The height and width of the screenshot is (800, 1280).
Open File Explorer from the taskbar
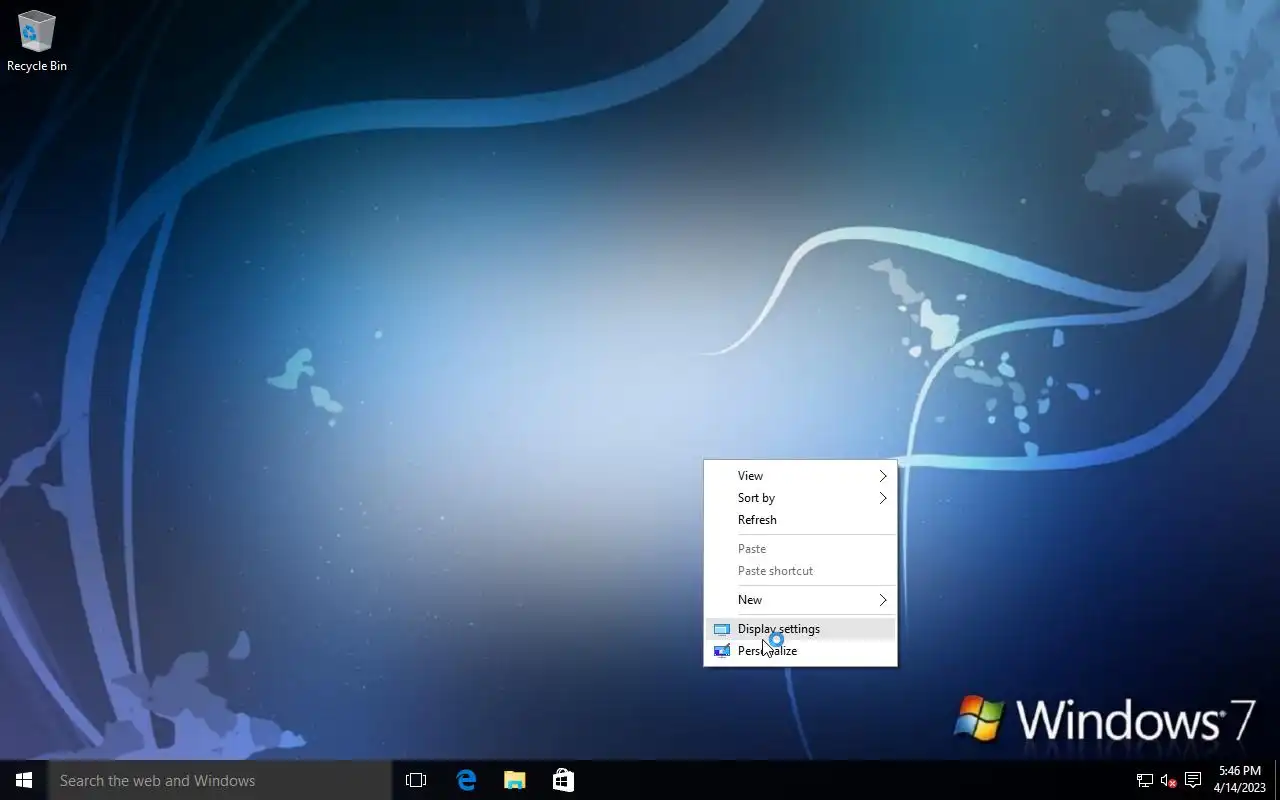[514, 780]
